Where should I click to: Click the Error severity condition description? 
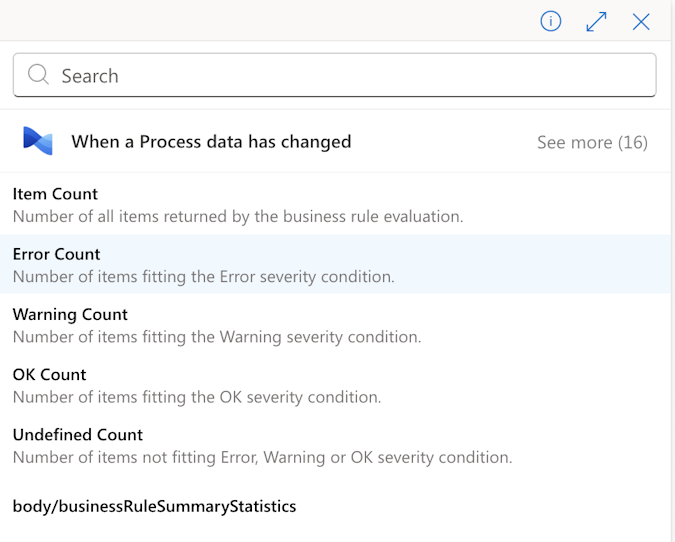(204, 276)
